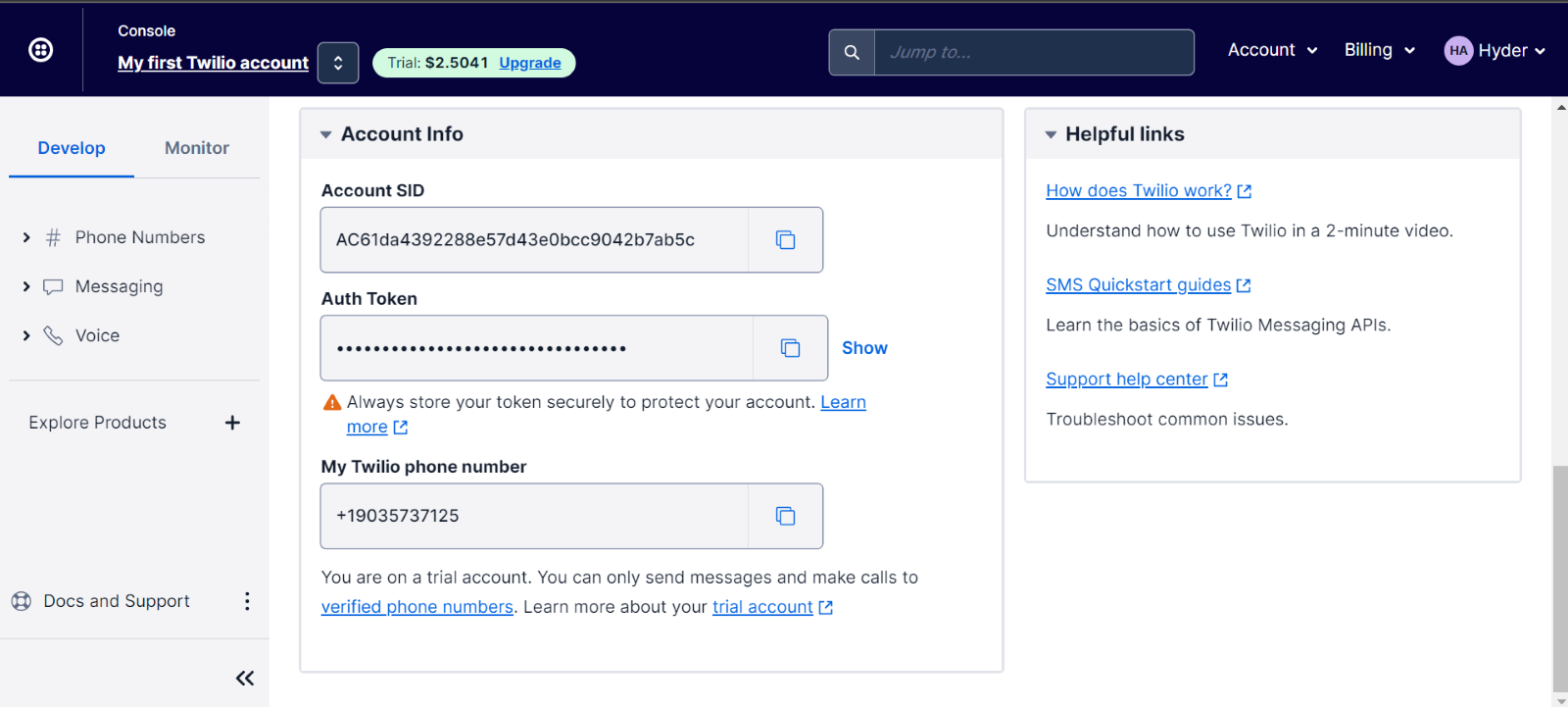Open the Hyder user menu
Viewport: 1568px width, 707px height.
point(1511,51)
